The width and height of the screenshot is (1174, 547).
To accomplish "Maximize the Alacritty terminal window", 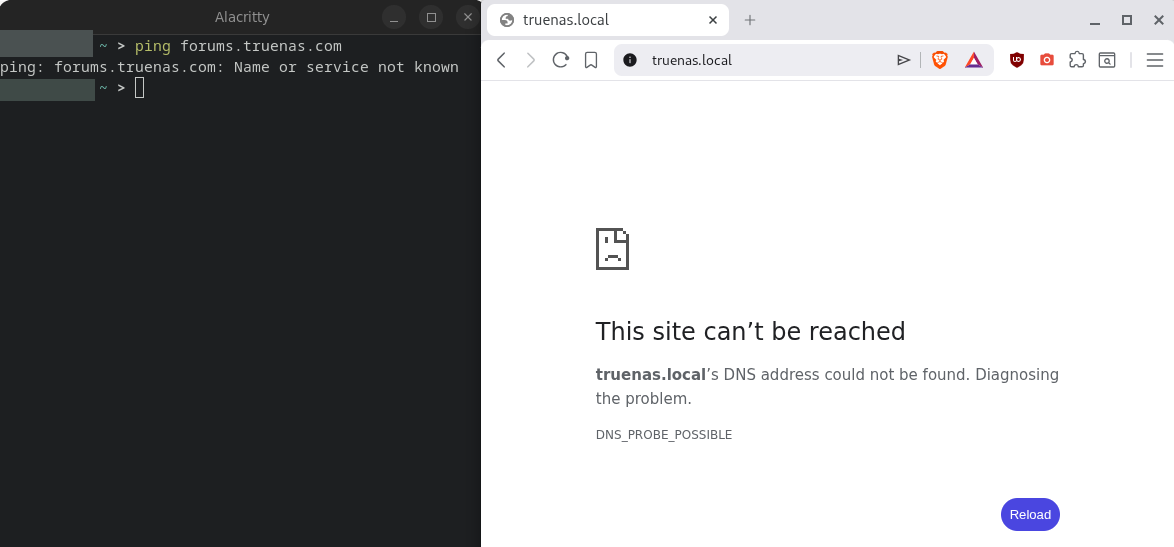I will (x=431, y=17).
